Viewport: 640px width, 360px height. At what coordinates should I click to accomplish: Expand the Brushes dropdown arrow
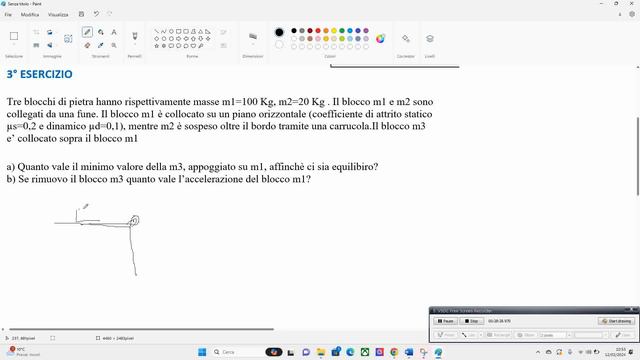[135, 44]
